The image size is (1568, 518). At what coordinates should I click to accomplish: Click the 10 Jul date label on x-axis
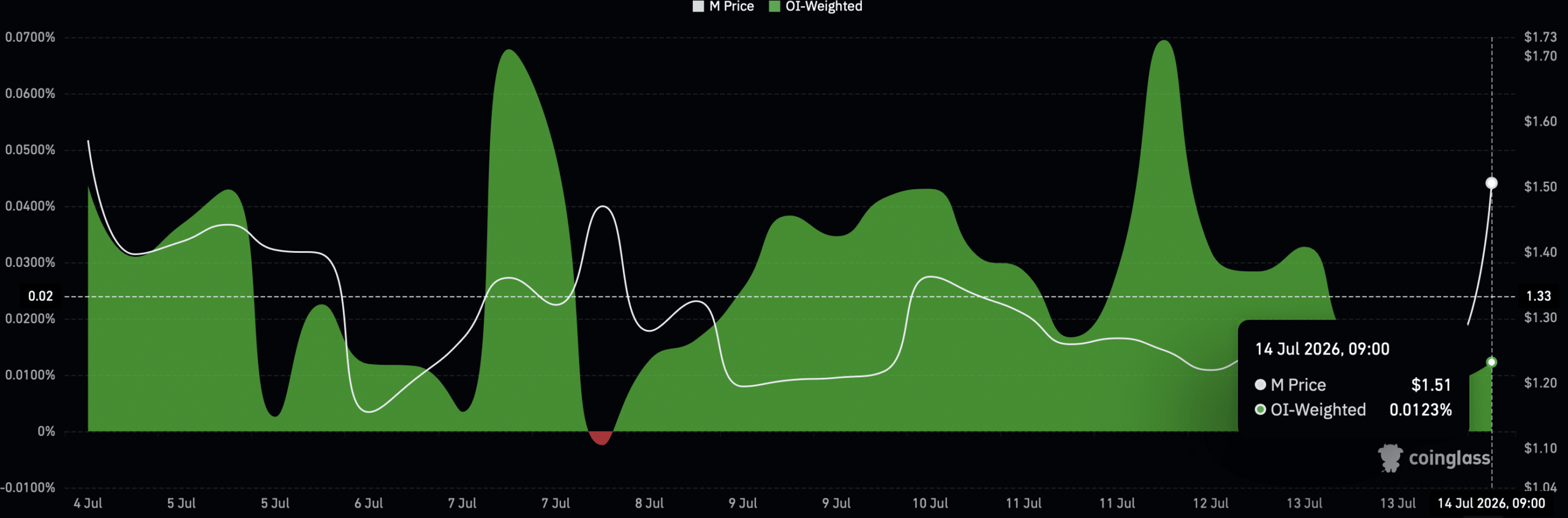(930, 503)
